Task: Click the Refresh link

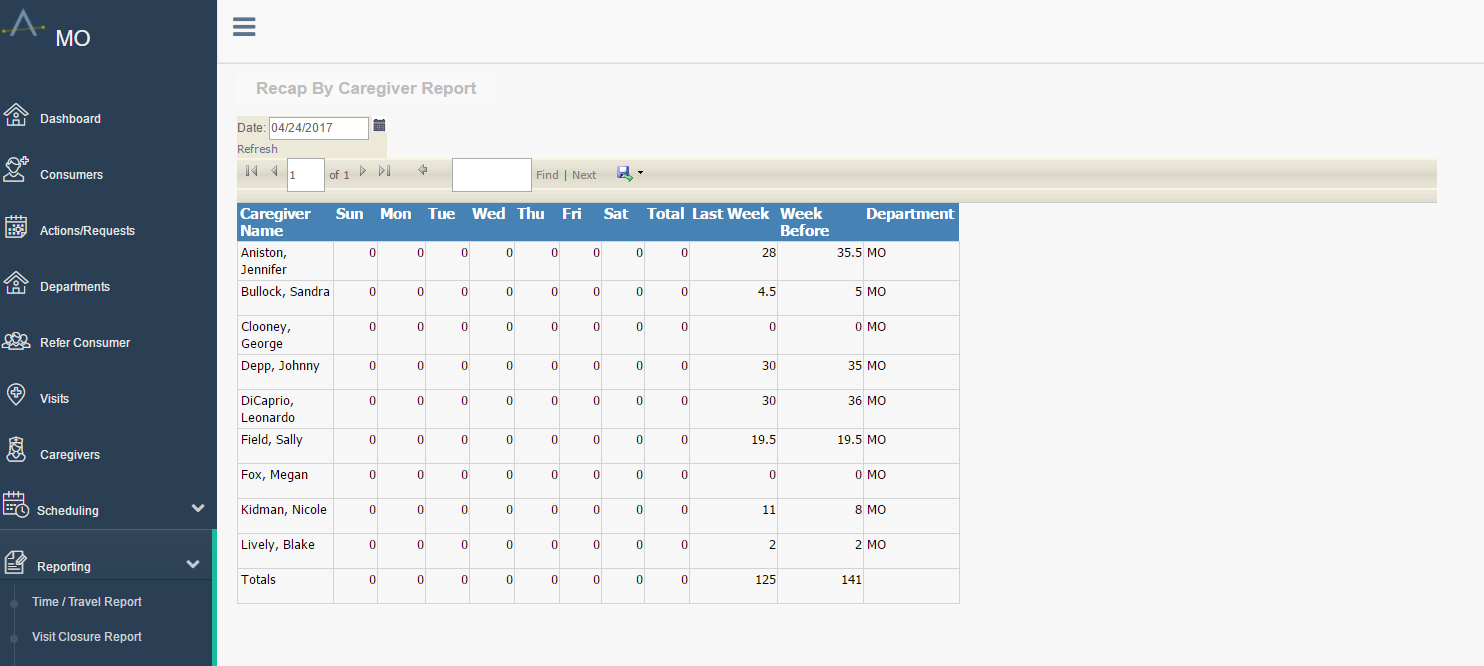Action: tap(257, 149)
